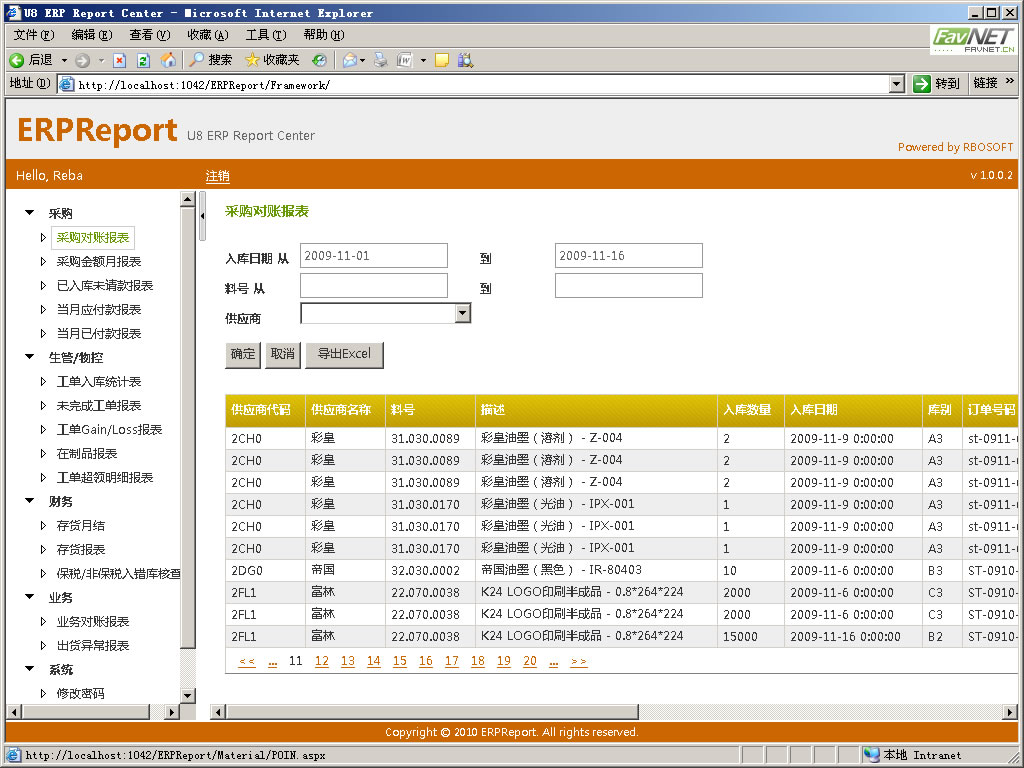Click the Refresh page icon
The width and height of the screenshot is (1024, 768).
(144, 61)
